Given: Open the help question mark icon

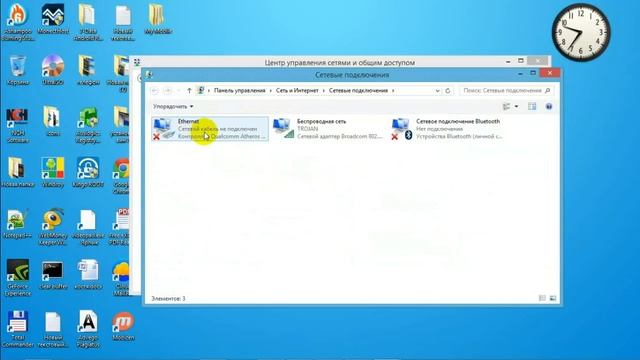Looking at the screenshot, I should pos(549,107).
